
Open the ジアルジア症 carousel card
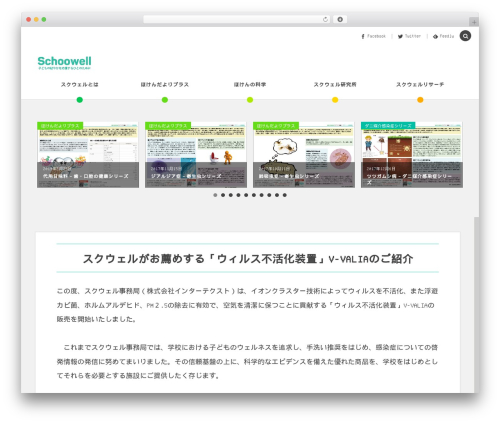click(196, 155)
